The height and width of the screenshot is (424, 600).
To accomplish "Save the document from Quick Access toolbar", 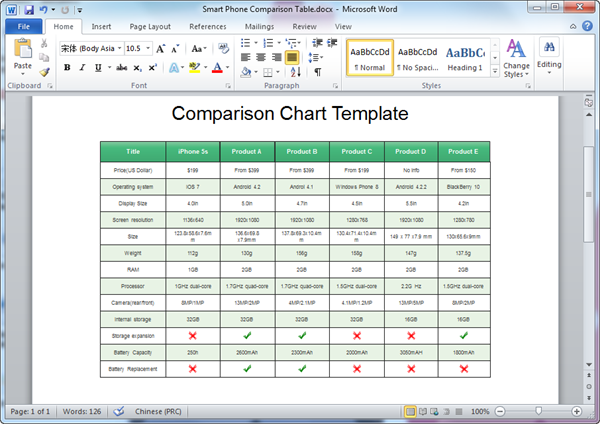I will click(x=26, y=9).
